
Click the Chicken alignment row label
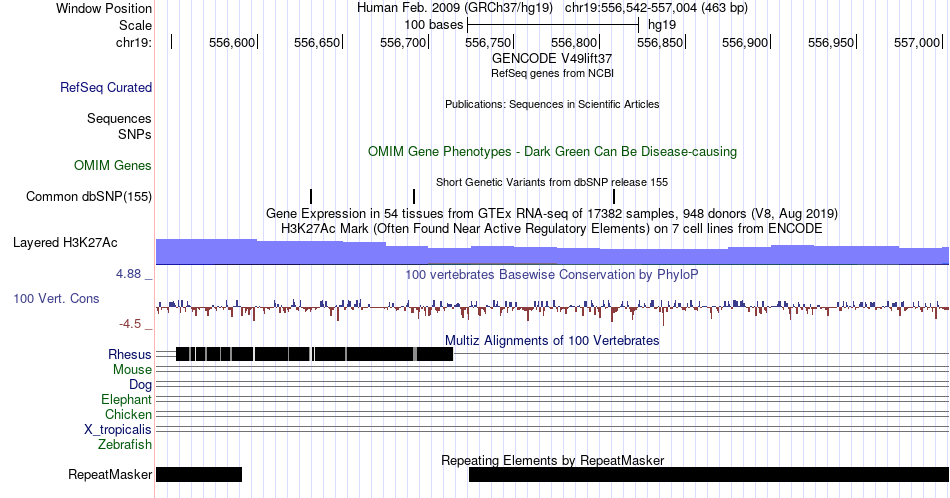pyautogui.click(x=128, y=414)
